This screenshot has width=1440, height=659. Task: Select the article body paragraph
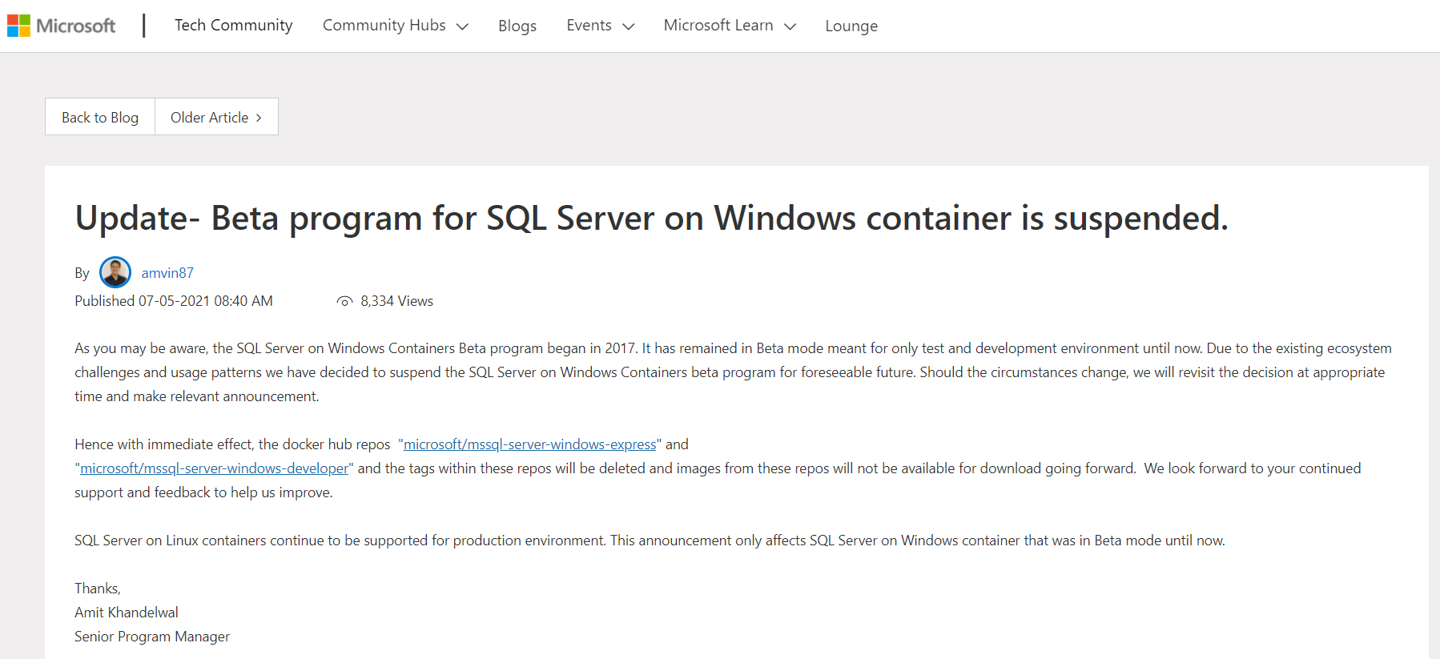pos(700,371)
